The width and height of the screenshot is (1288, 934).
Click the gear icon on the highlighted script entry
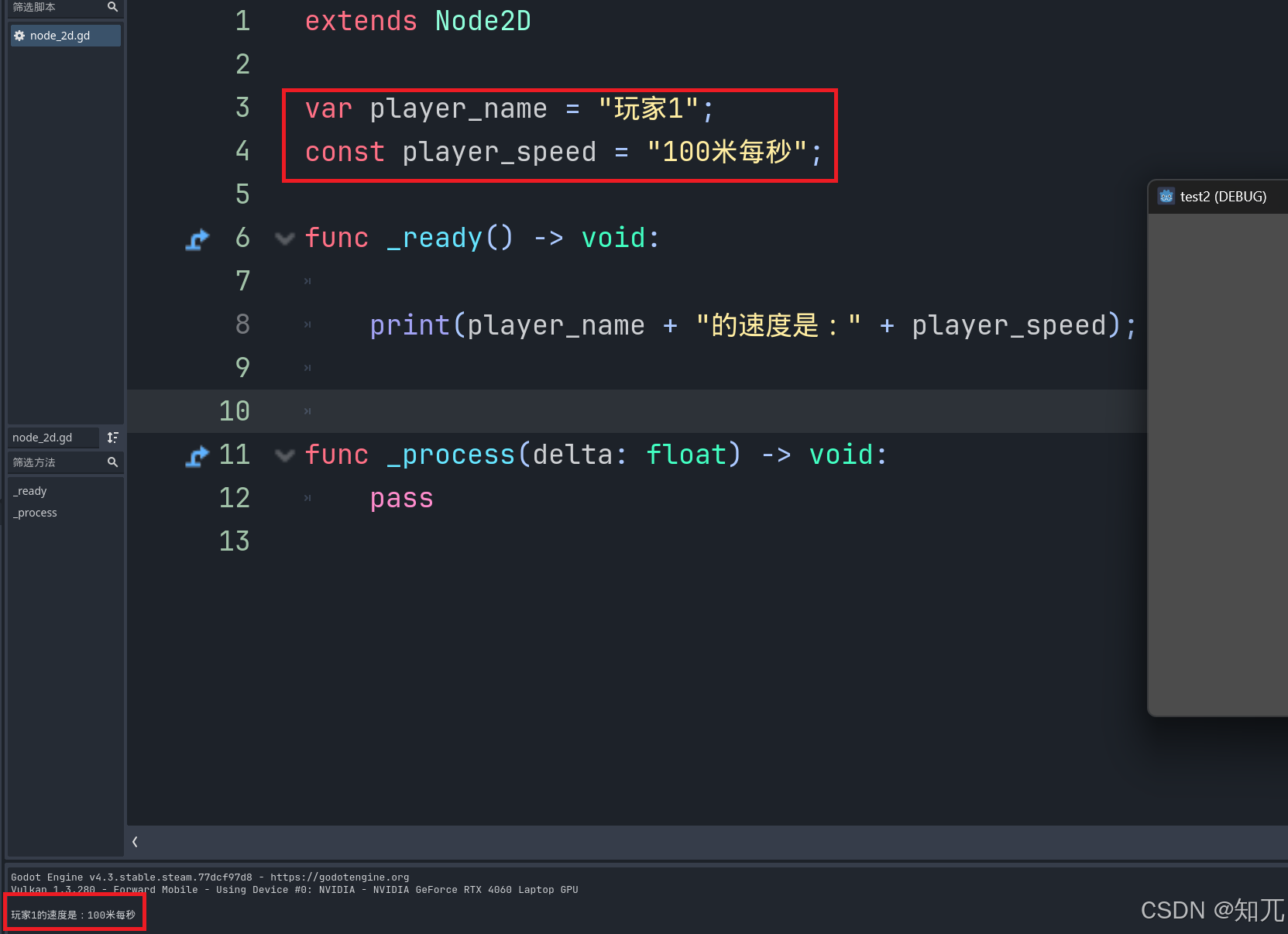pyautogui.click(x=19, y=35)
